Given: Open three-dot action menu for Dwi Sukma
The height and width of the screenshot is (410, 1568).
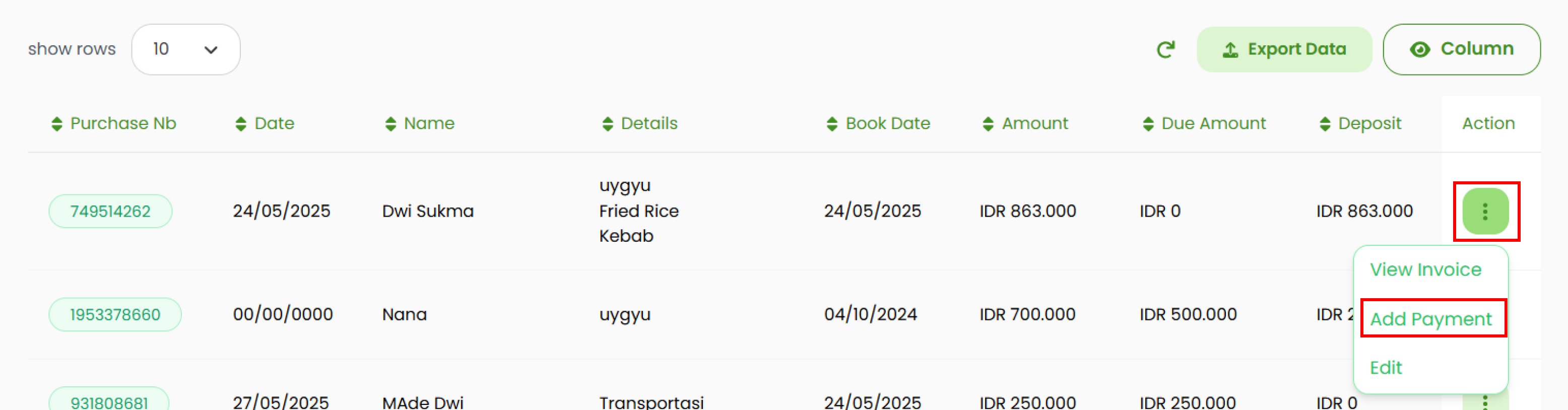Looking at the screenshot, I should [1484, 211].
